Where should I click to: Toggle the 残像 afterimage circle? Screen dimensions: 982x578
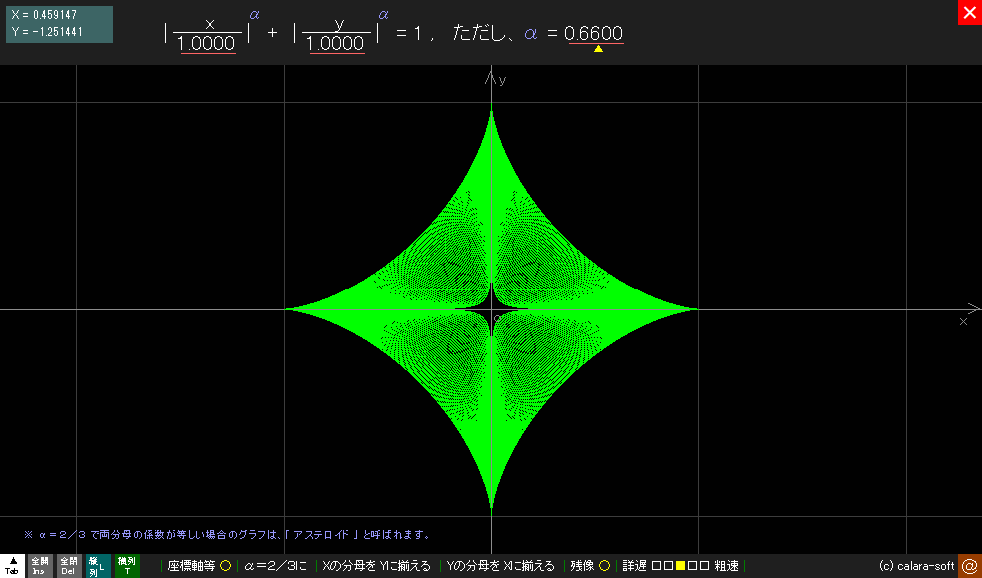604,566
